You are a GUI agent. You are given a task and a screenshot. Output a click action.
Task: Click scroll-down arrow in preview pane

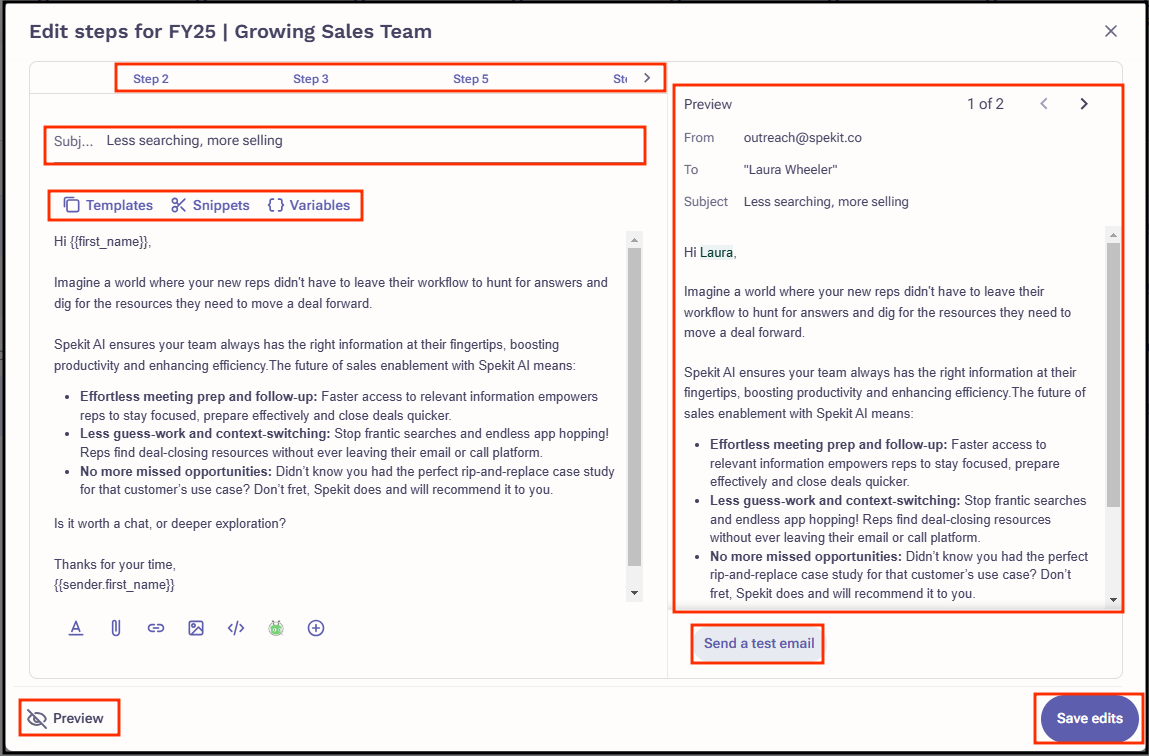(x=1113, y=600)
